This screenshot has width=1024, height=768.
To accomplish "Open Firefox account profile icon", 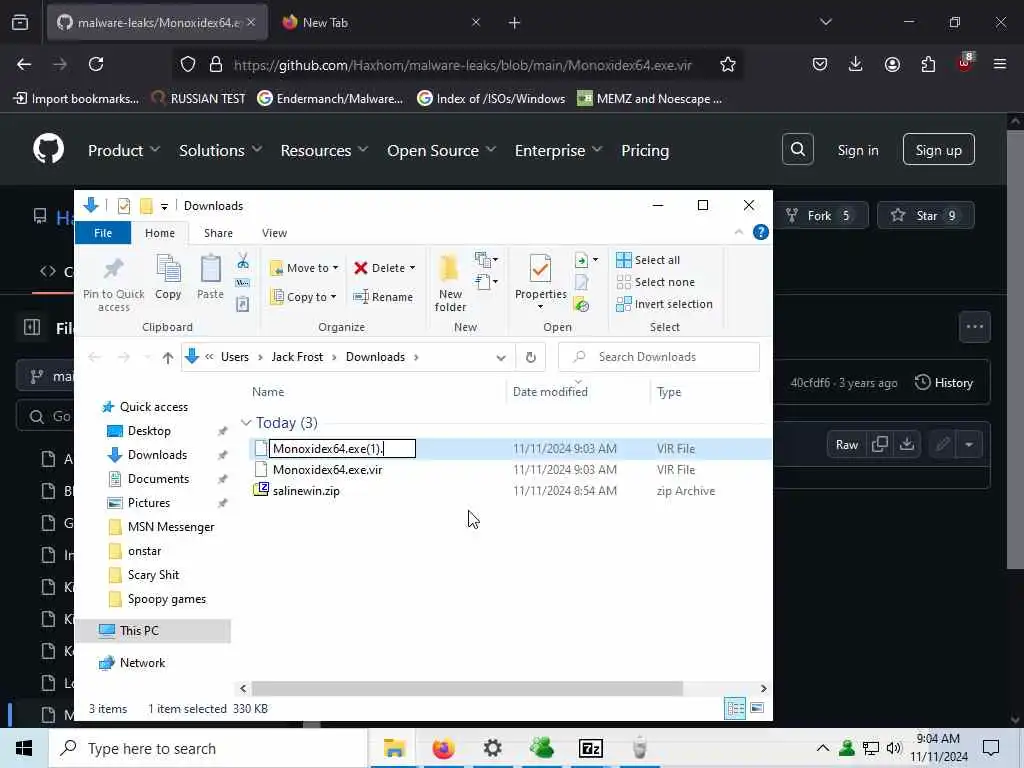I will click(x=892, y=64).
